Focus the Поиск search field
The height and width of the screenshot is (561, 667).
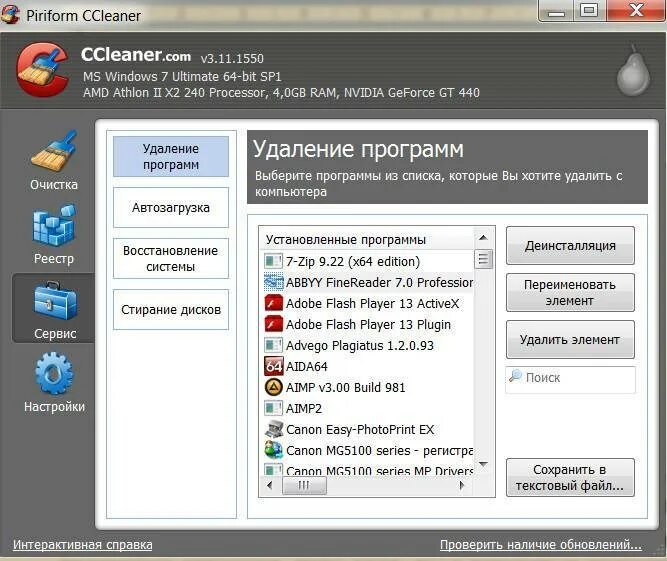[570, 379]
